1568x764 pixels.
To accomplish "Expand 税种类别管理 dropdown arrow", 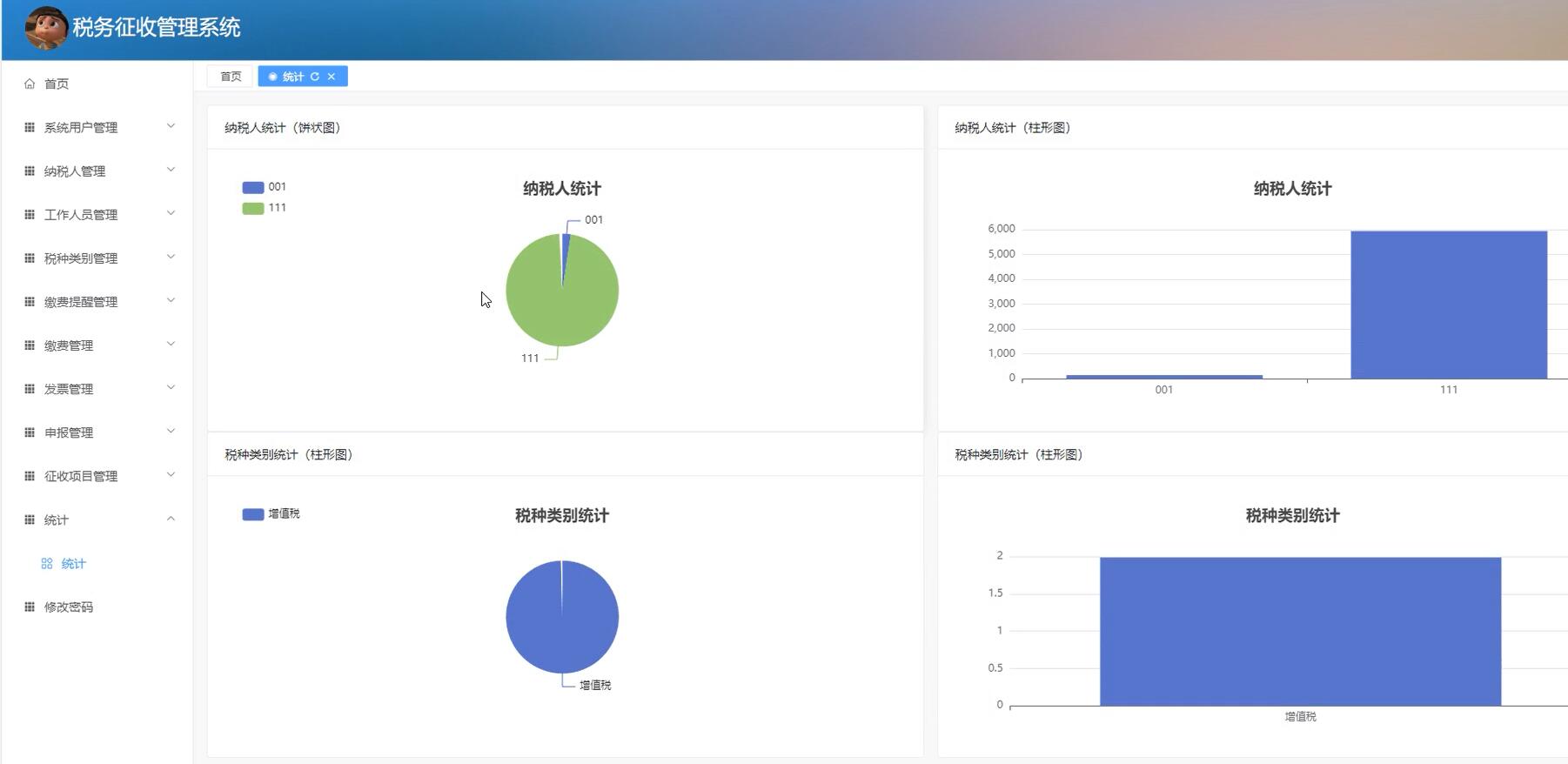I will (171, 257).
